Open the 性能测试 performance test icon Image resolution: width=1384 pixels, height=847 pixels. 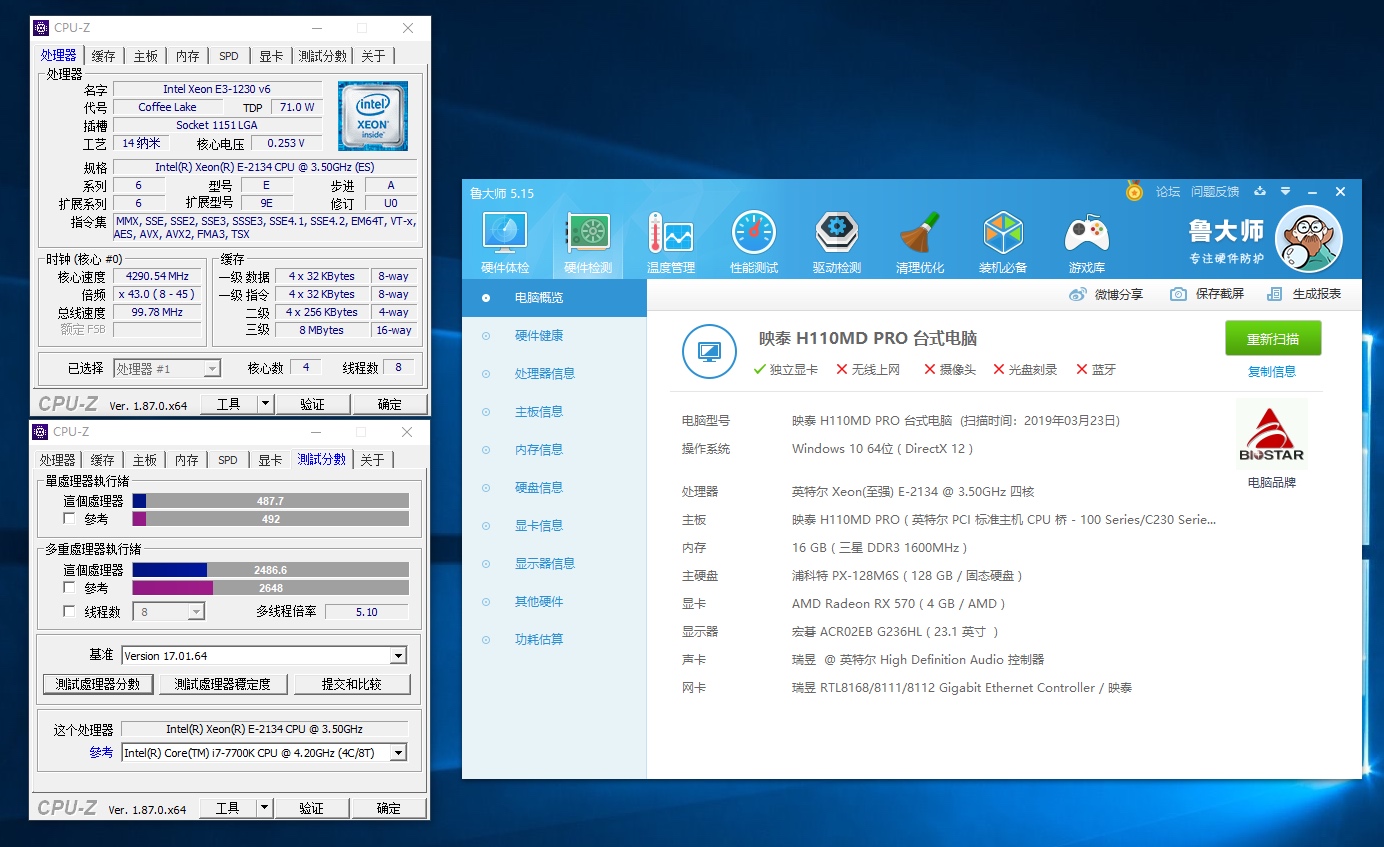[754, 233]
